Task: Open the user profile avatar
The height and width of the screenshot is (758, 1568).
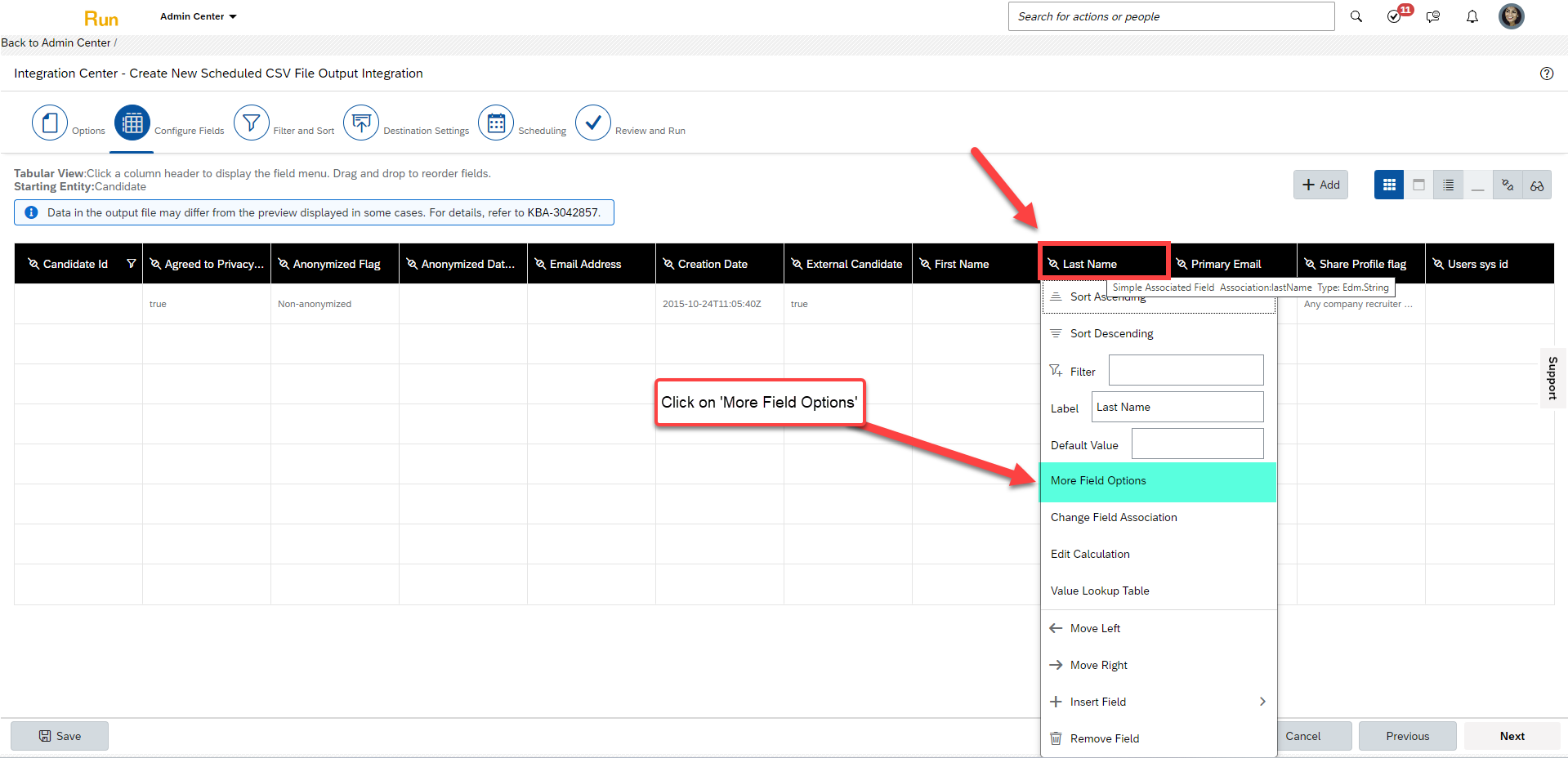Action: (x=1512, y=16)
